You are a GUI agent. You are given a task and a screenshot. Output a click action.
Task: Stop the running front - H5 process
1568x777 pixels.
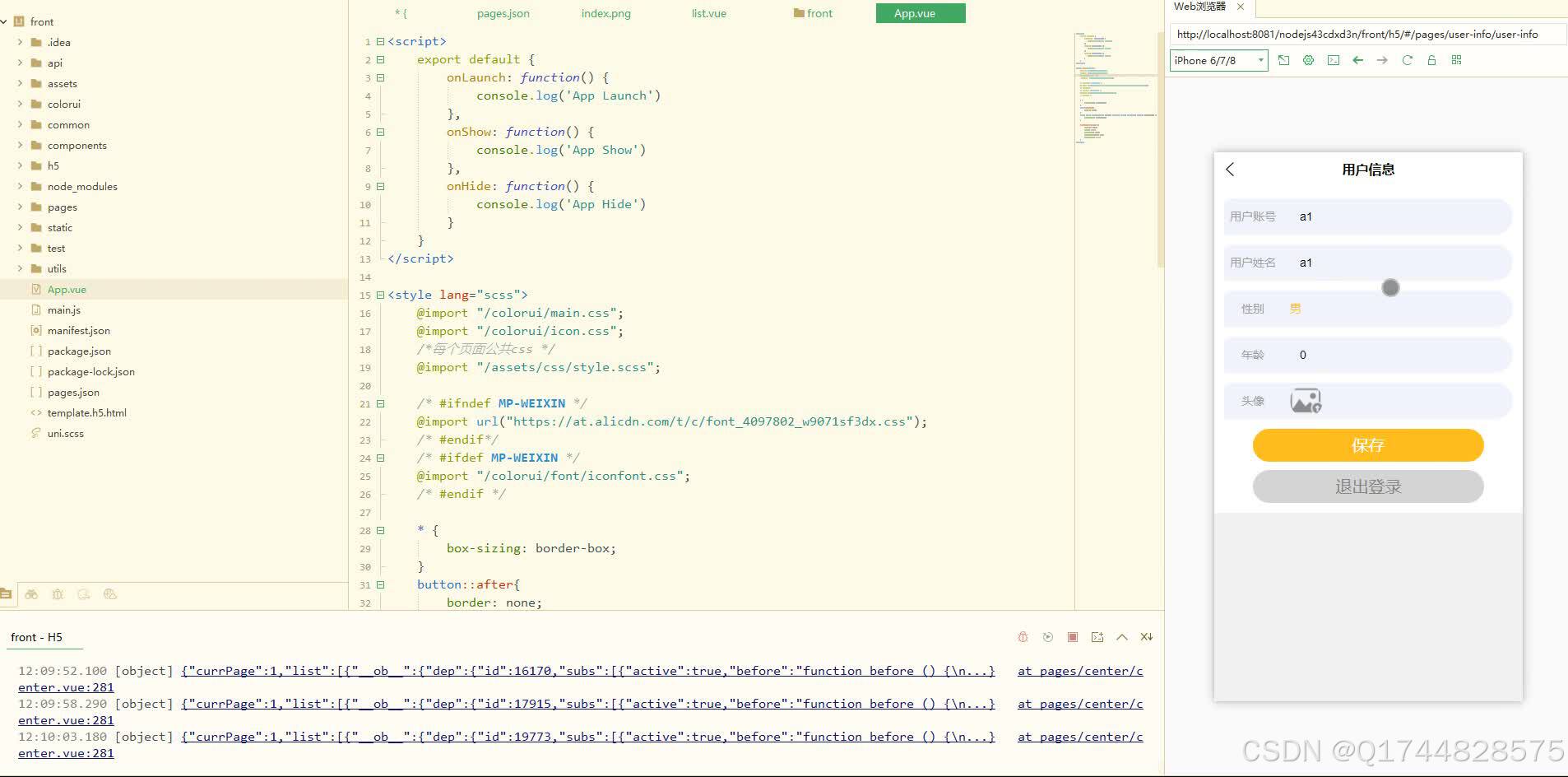[1072, 637]
